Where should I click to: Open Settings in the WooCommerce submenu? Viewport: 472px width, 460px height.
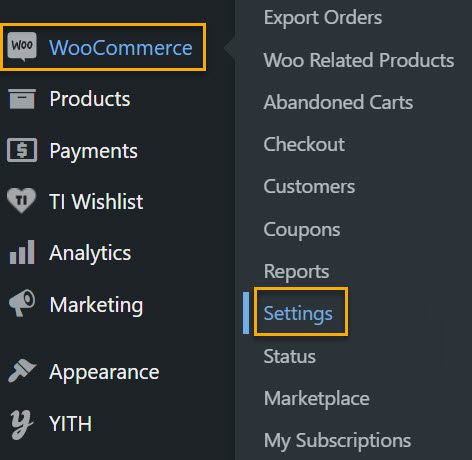pos(298,314)
